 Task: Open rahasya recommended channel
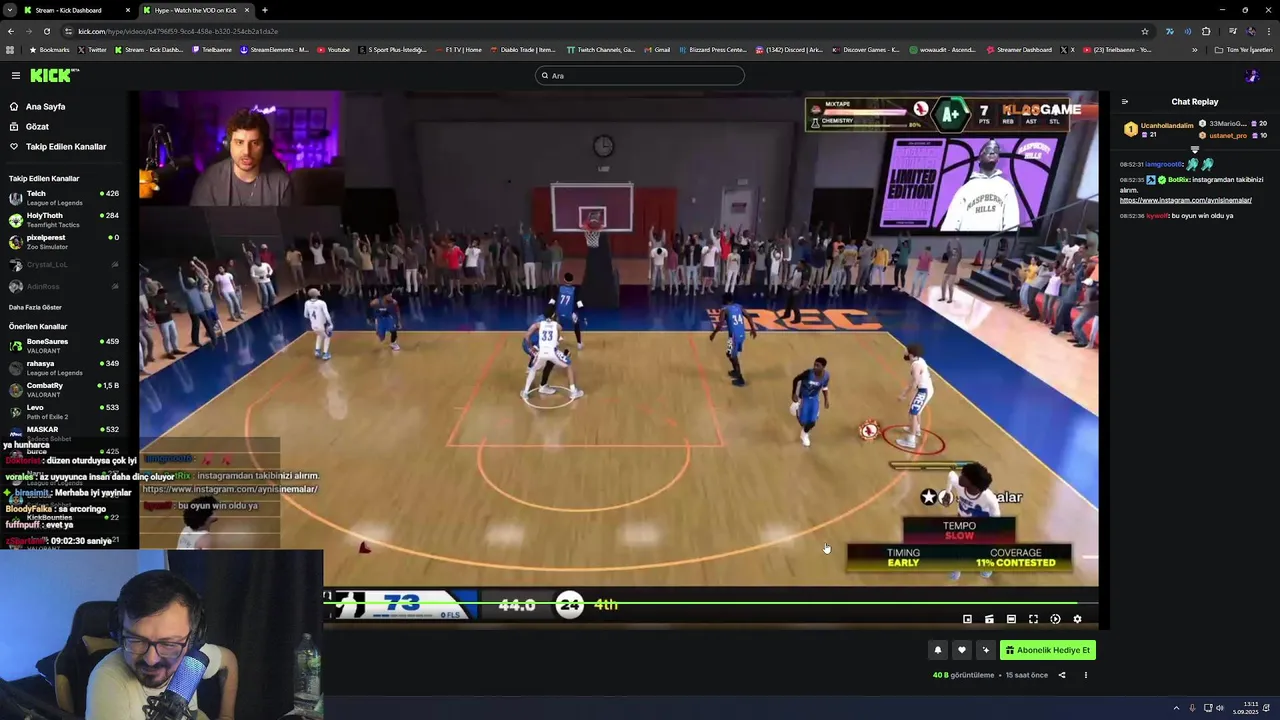(64, 368)
